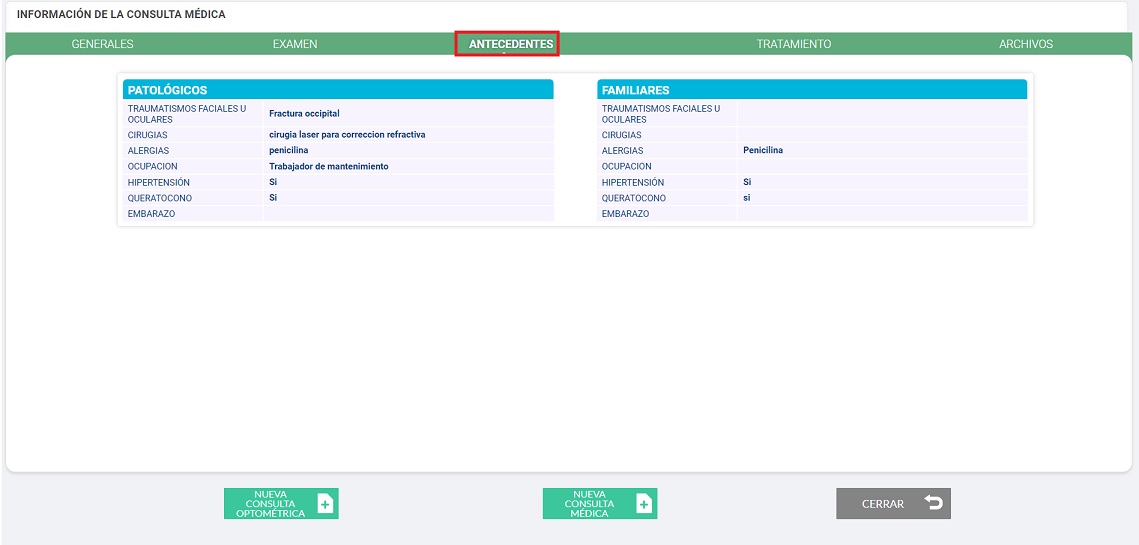Click the ALERGIAS label under Patológicos
Viewport: 1139px width, 545px height.
point(148,151)
